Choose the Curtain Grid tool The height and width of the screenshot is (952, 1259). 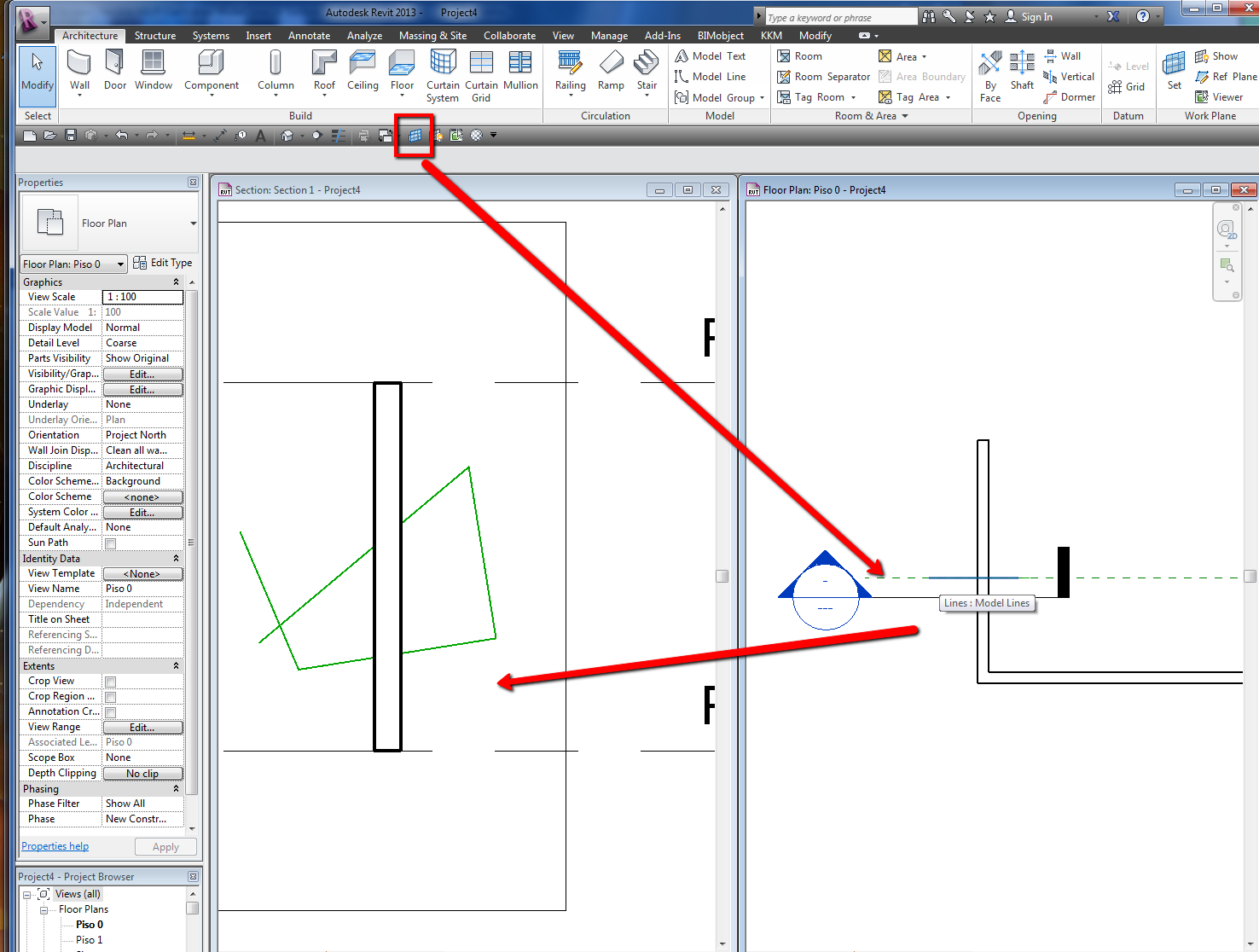pyautogui.click(x=481, y=75)
